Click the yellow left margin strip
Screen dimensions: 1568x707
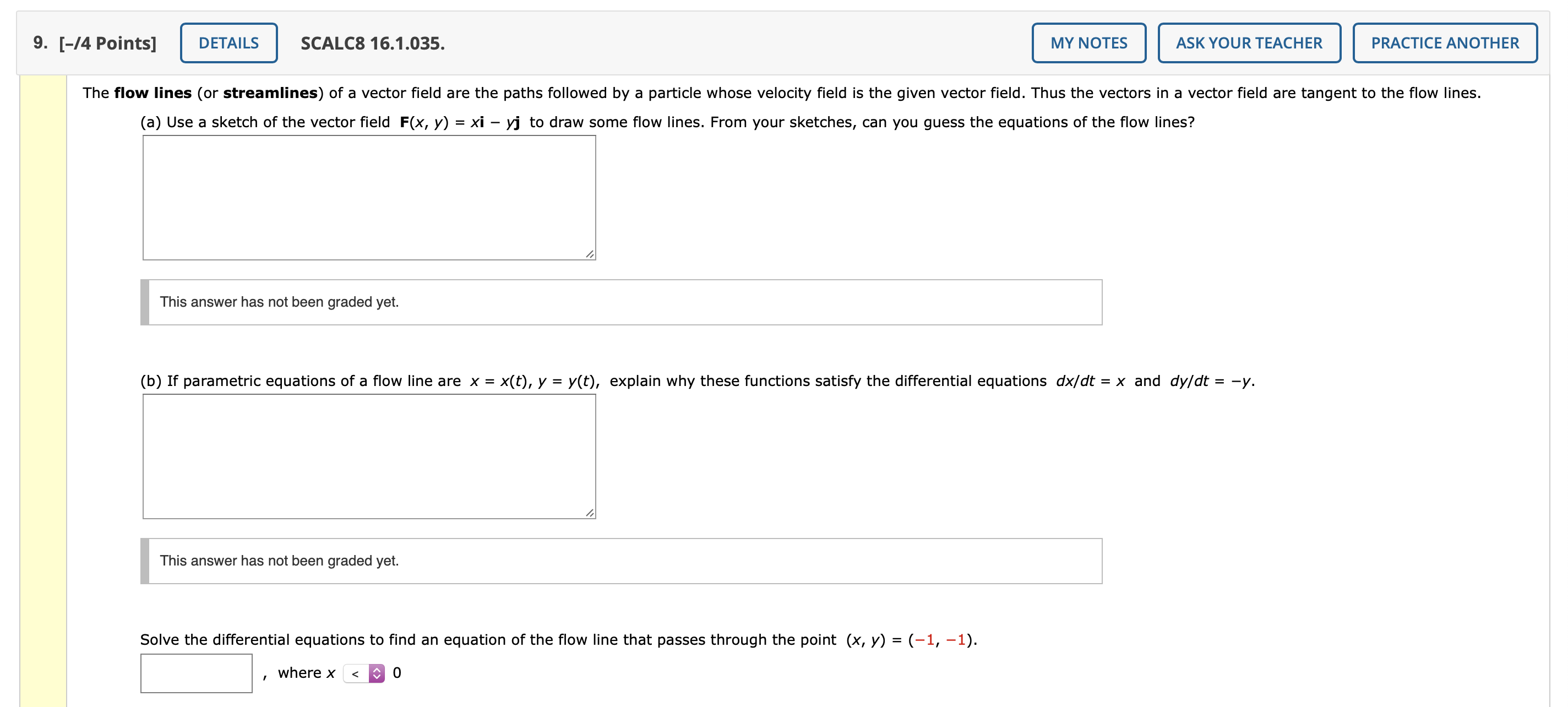[43, 390]
